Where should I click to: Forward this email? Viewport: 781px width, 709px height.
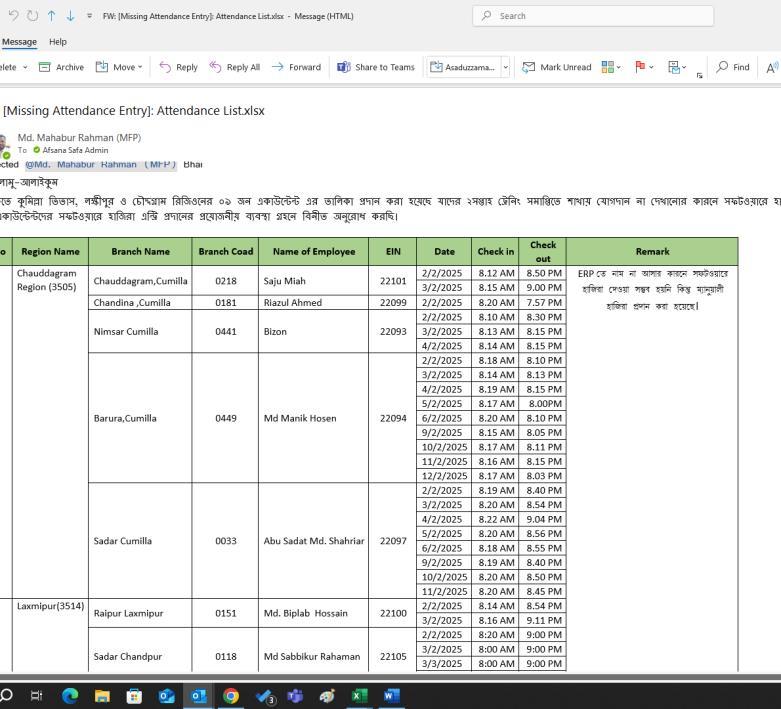click(x=296, y=67)
